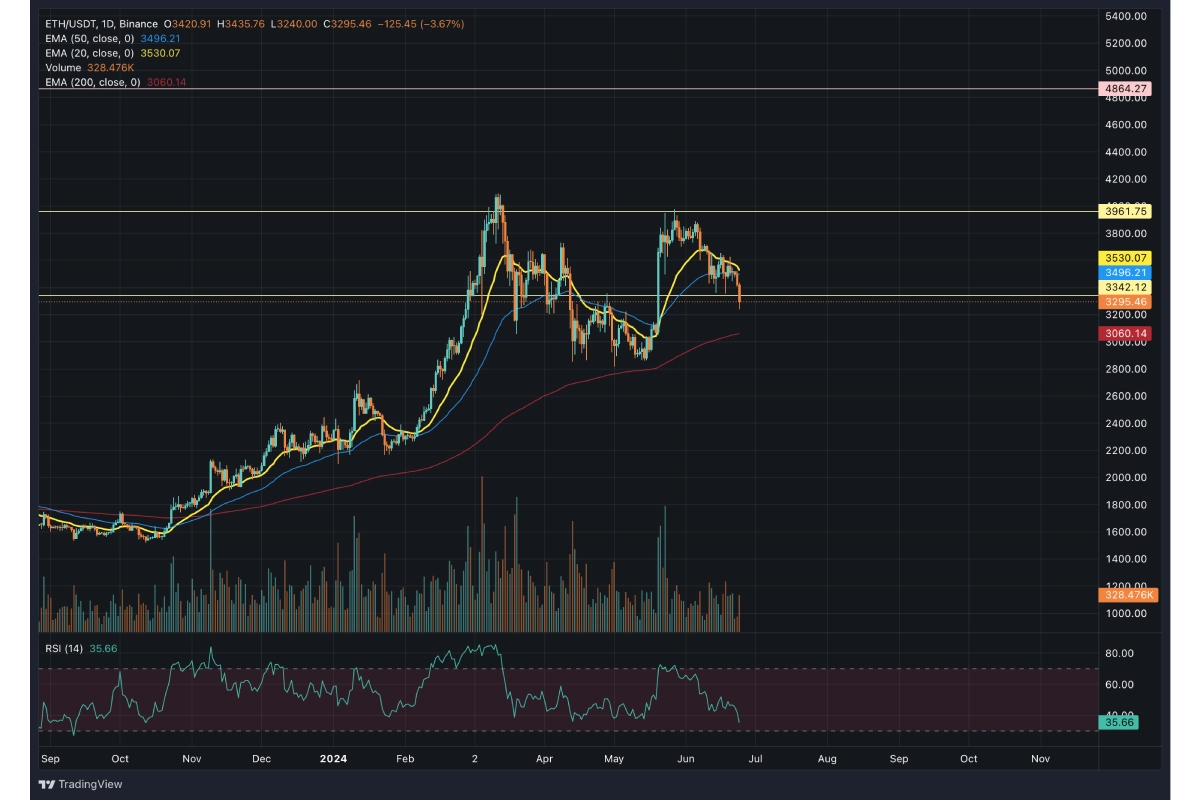Click the 2000.00 price scale tick
Viewport: 1200px width, 800px height.
coord(1126,478)
